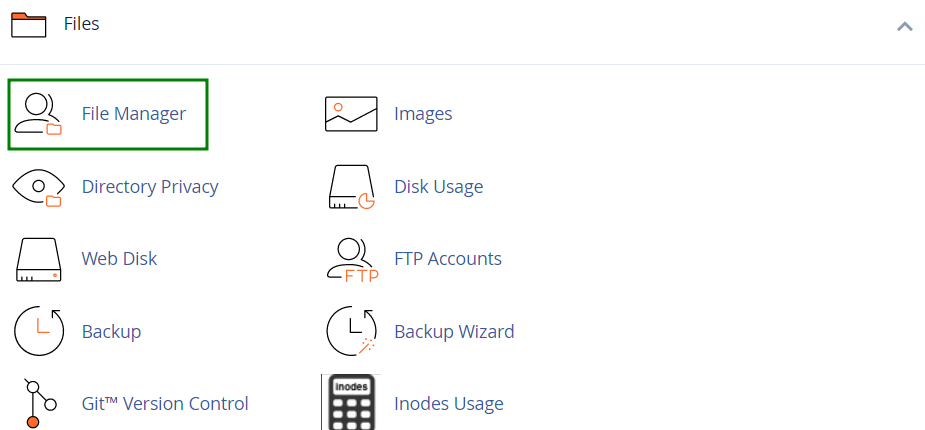The image size is (925, 430).
Task: Click the Git Version Control branch icon
Action: [x=34, y=404]
